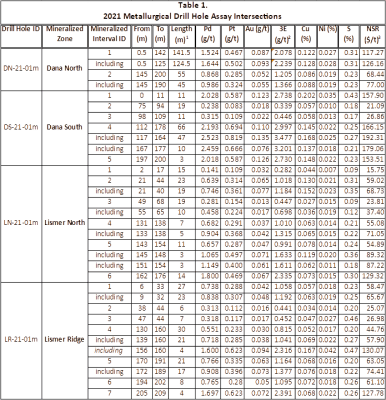The height and width of the screenshot is (400, 386).
Task: Click the NSR value 74.41
Action: [375, 372]
